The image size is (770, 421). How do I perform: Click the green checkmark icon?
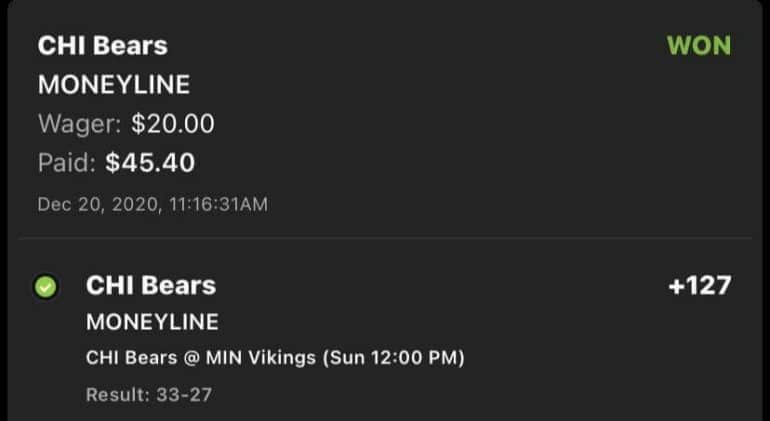click(x=45, y=288)
